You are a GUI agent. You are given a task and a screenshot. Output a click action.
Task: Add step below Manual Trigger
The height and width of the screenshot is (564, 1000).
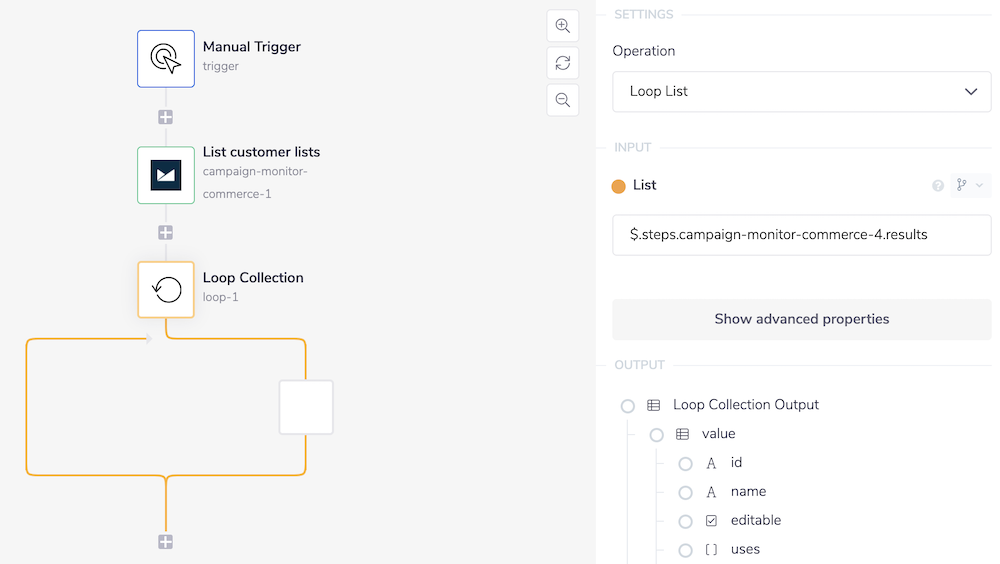click(166, 117)
